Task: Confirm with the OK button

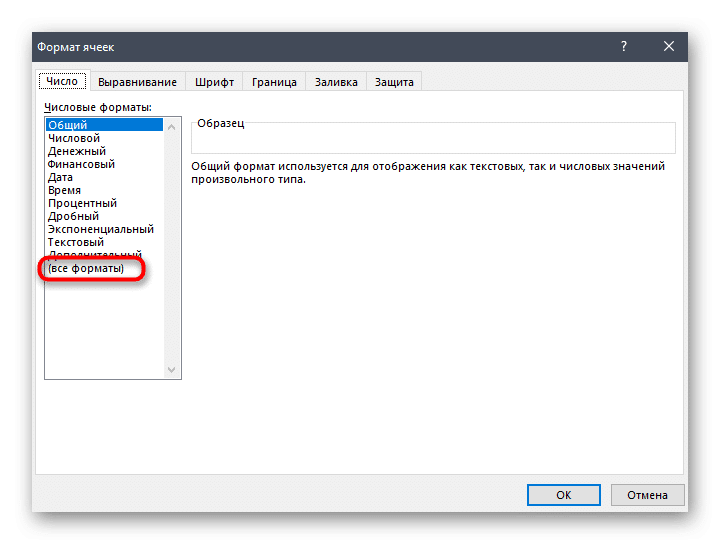Action: coord(563,495)
